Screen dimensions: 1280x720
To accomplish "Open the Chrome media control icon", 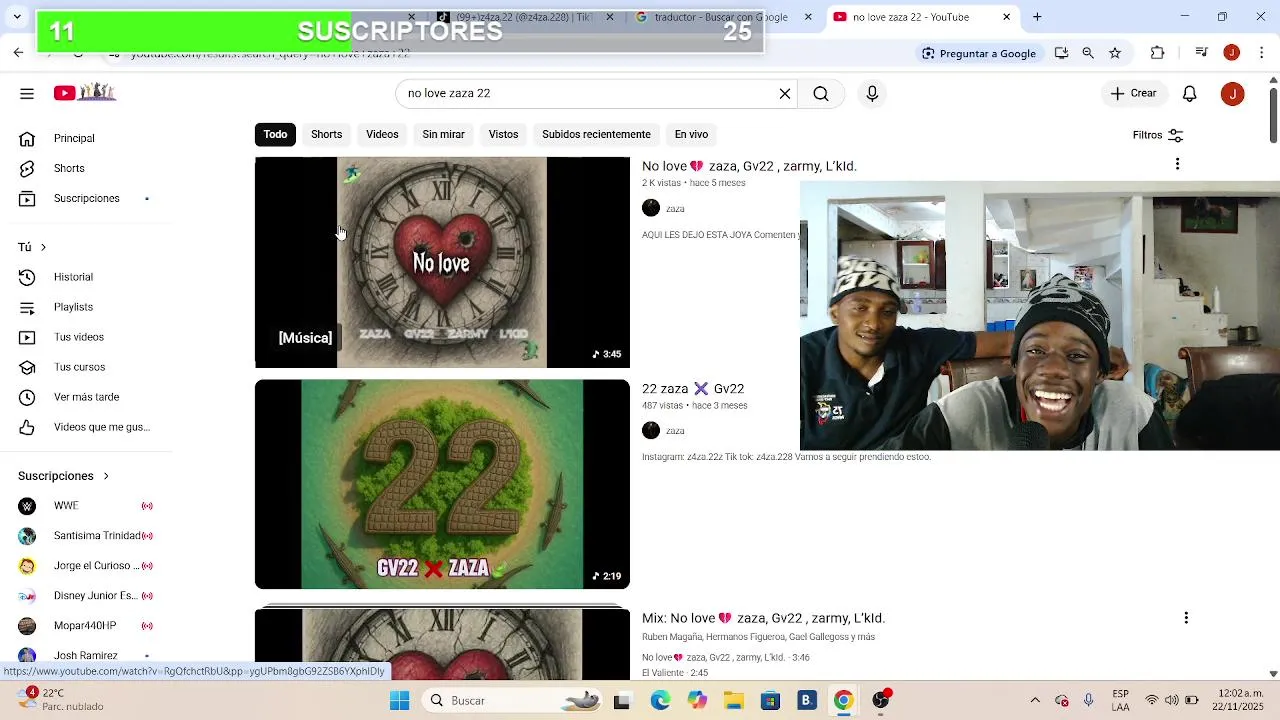I will coord(1203,53).
